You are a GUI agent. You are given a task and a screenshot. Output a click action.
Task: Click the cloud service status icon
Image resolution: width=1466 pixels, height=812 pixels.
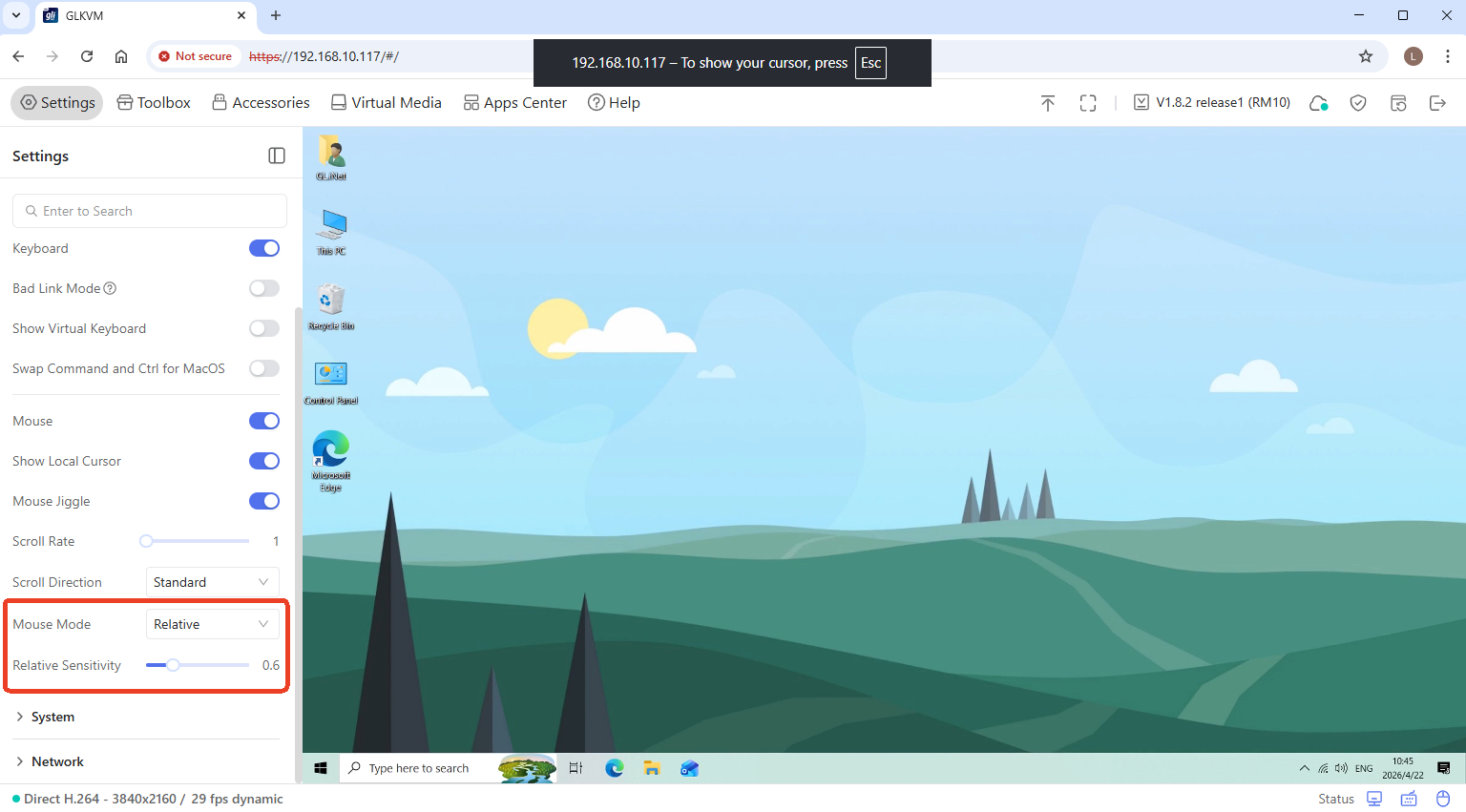[x=1319, y=103]
